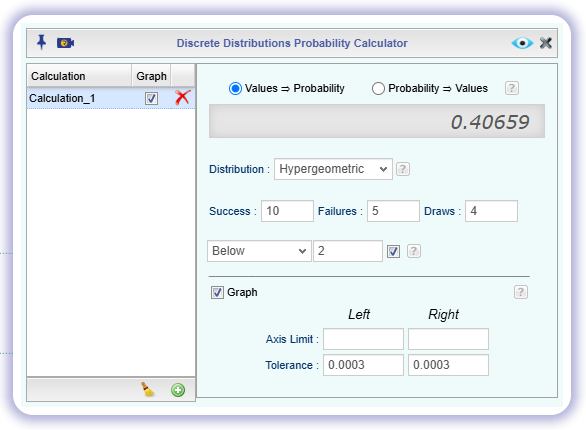Screen dimensions: 586x430
Task: Open help icon next to Distribution dropdown
Action: (403, 169)
